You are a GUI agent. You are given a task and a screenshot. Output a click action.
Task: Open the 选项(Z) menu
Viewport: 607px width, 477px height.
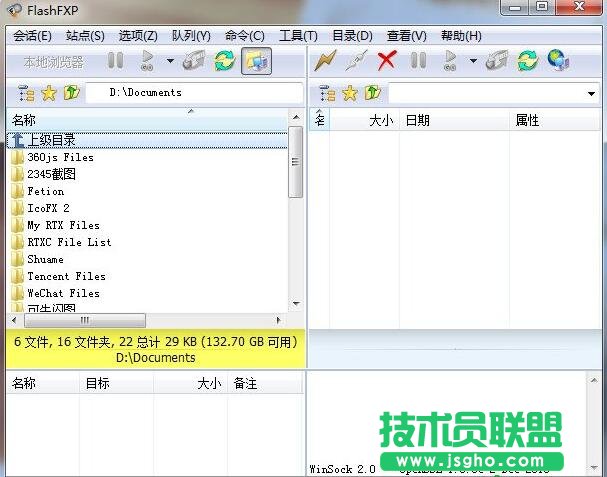138,36
